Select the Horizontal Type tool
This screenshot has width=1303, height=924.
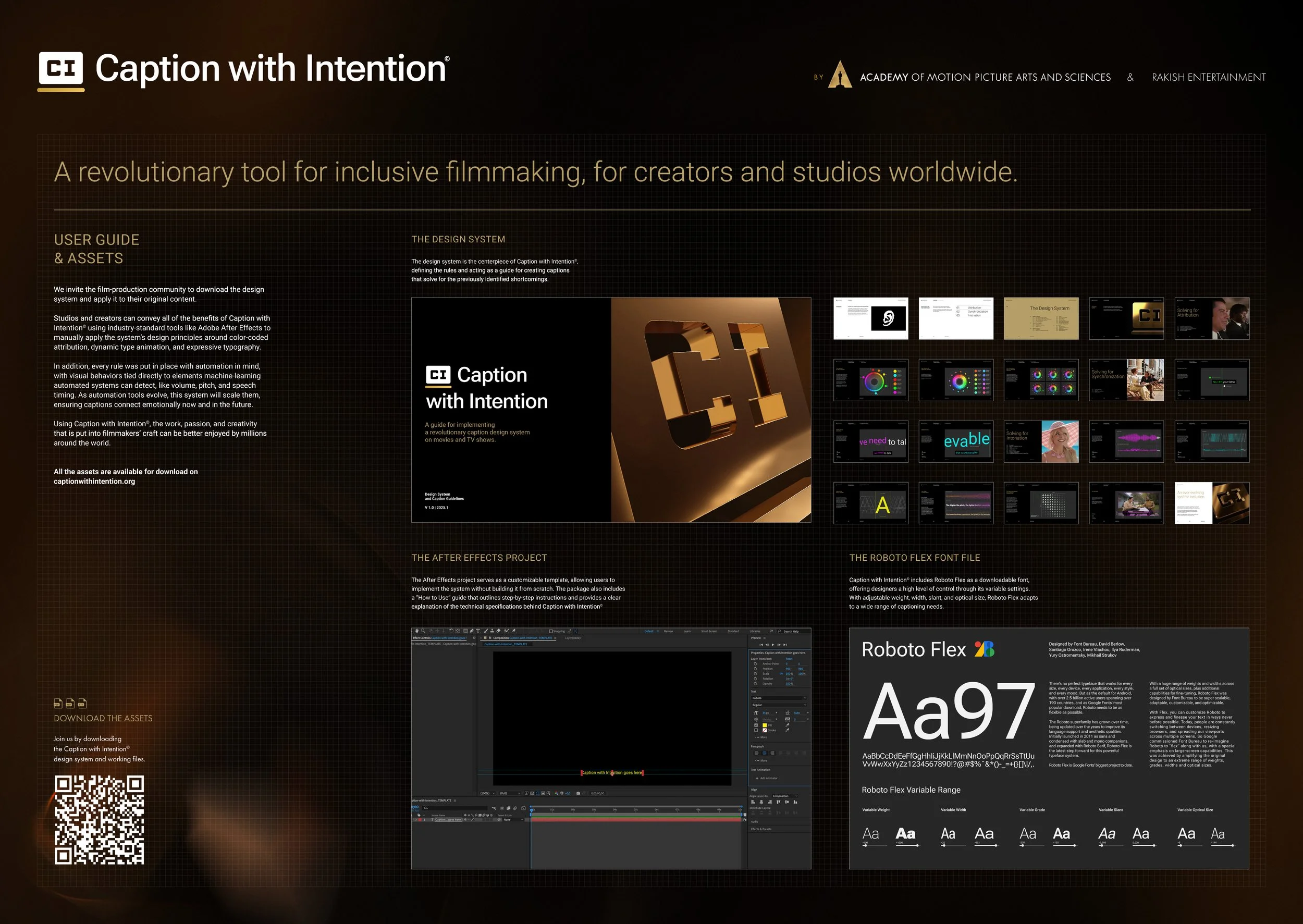[x=478, y=631]
